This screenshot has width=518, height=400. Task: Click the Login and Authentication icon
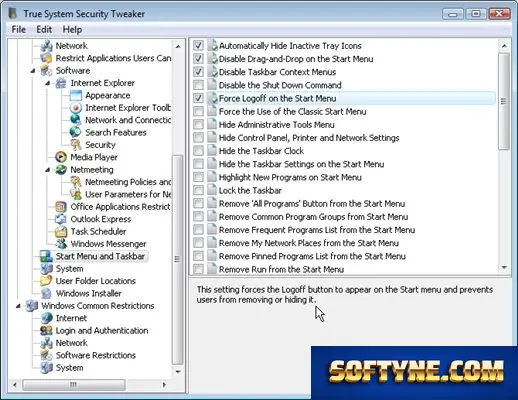tap(46, 330)
